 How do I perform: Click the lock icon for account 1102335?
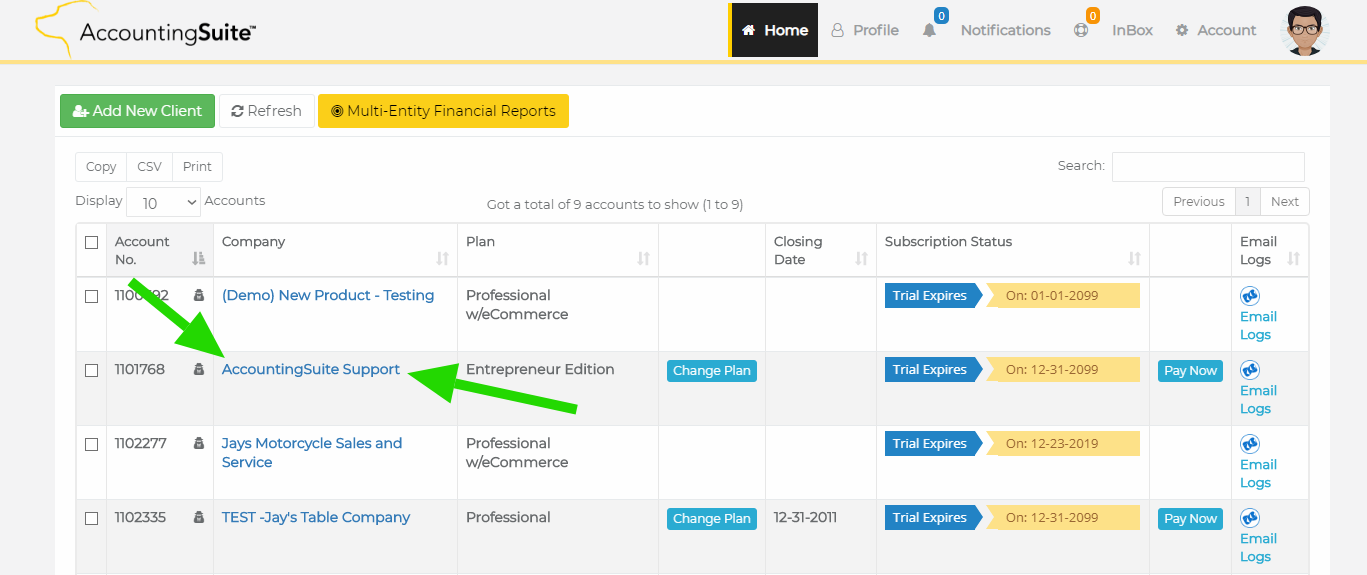tap(198, 518)
